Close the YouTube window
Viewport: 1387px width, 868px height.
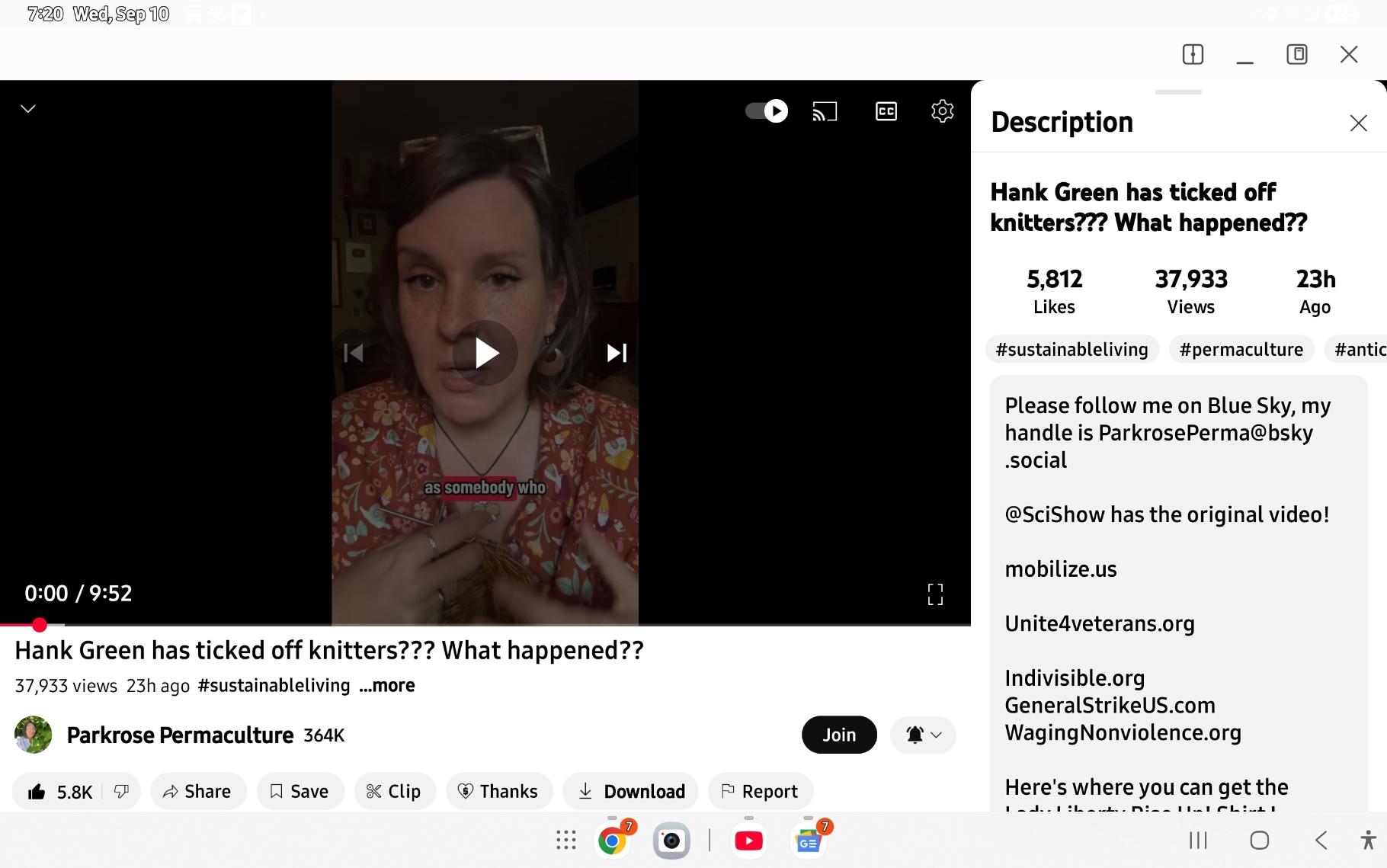pos(1349,54)
